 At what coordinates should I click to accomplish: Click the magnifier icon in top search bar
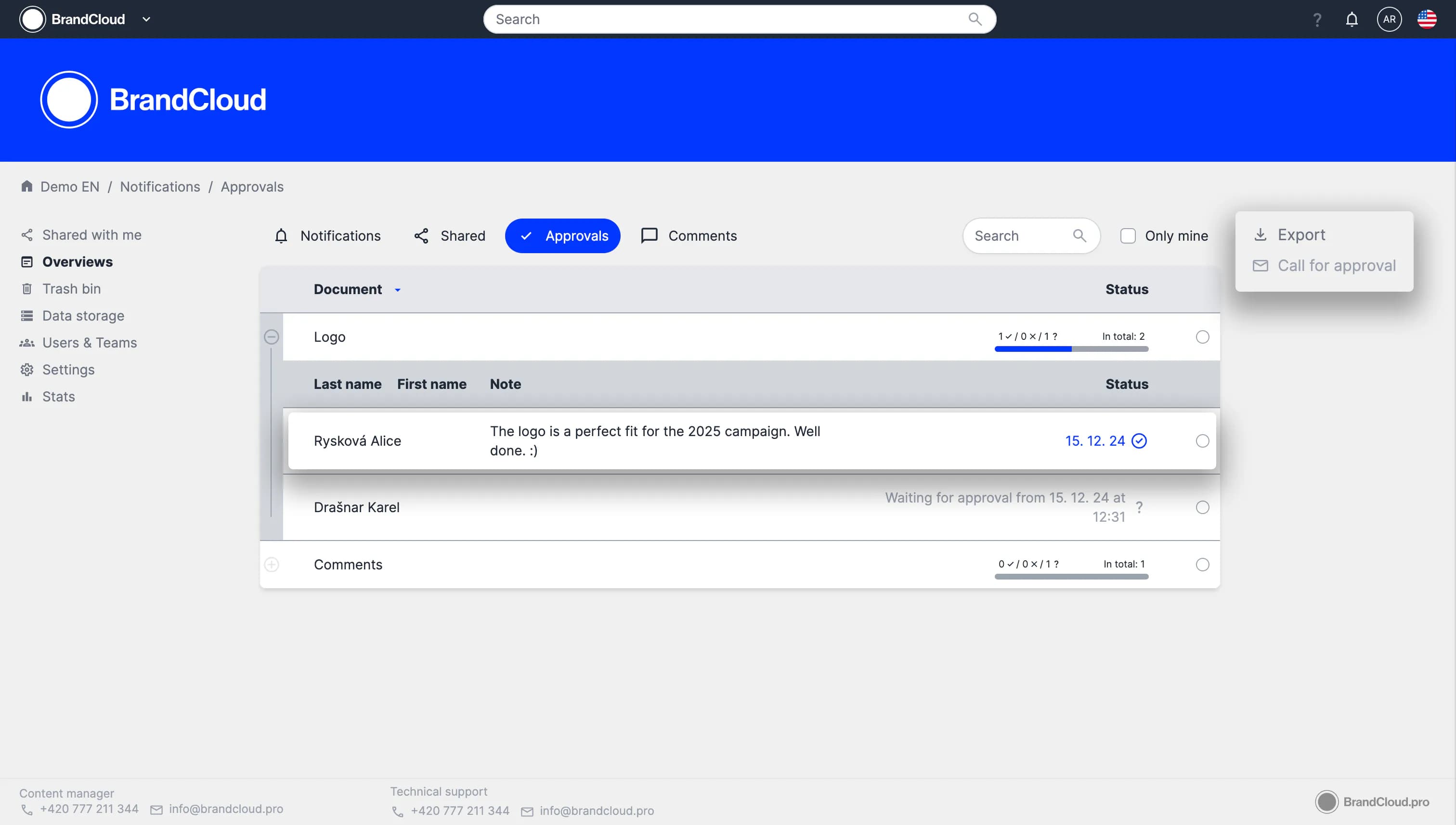coord(975,19)
